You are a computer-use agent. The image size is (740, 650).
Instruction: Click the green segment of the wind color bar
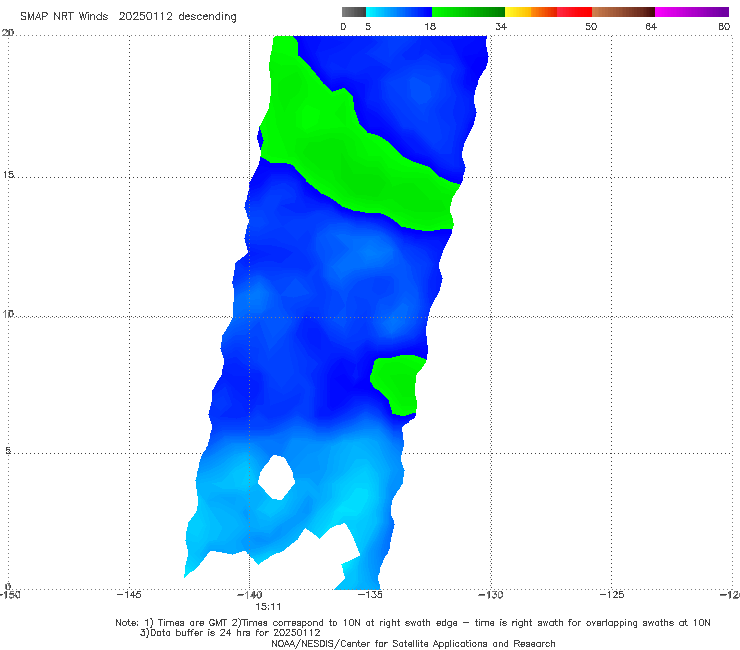[x=468, y=12]
